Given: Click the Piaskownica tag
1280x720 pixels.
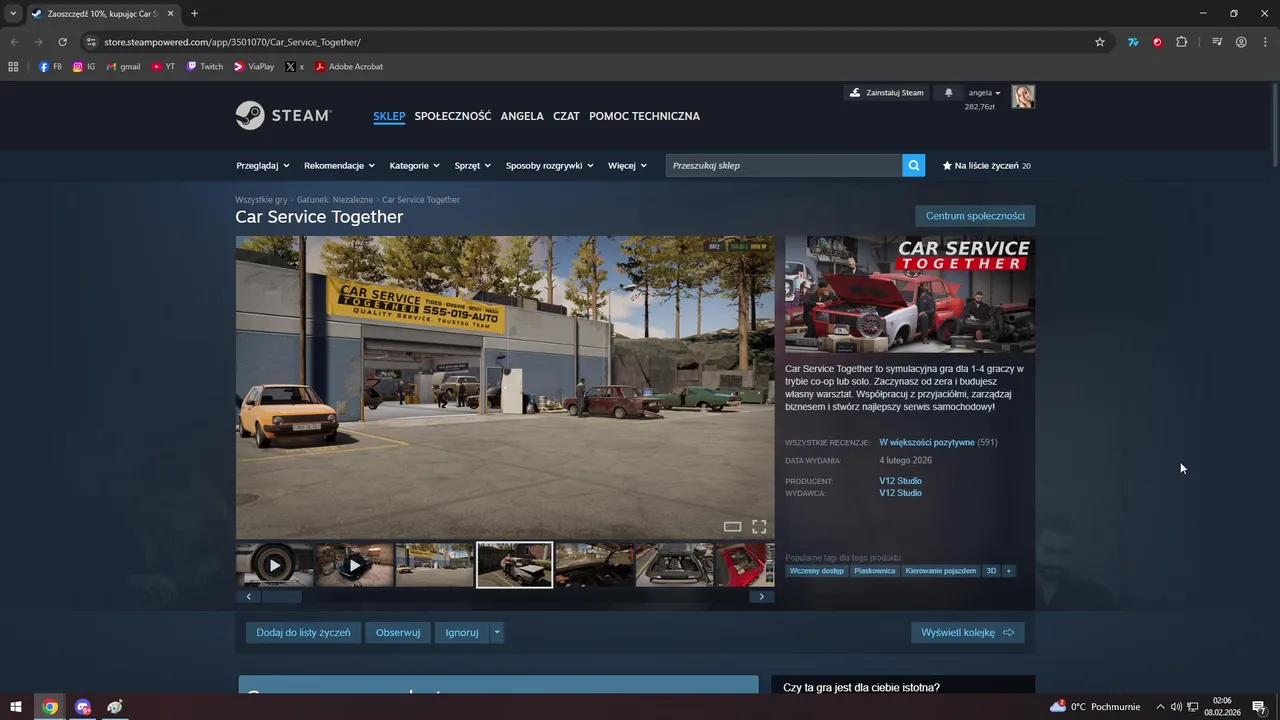Looking at the screenshot, I should [x=875, y=571].
